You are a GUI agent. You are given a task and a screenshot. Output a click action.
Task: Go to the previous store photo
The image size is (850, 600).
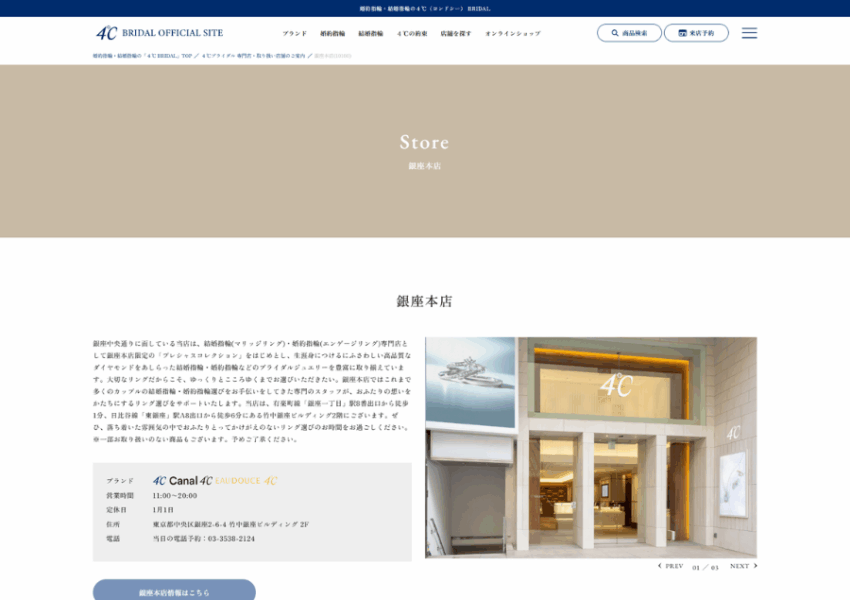click(x=671, y=566)
